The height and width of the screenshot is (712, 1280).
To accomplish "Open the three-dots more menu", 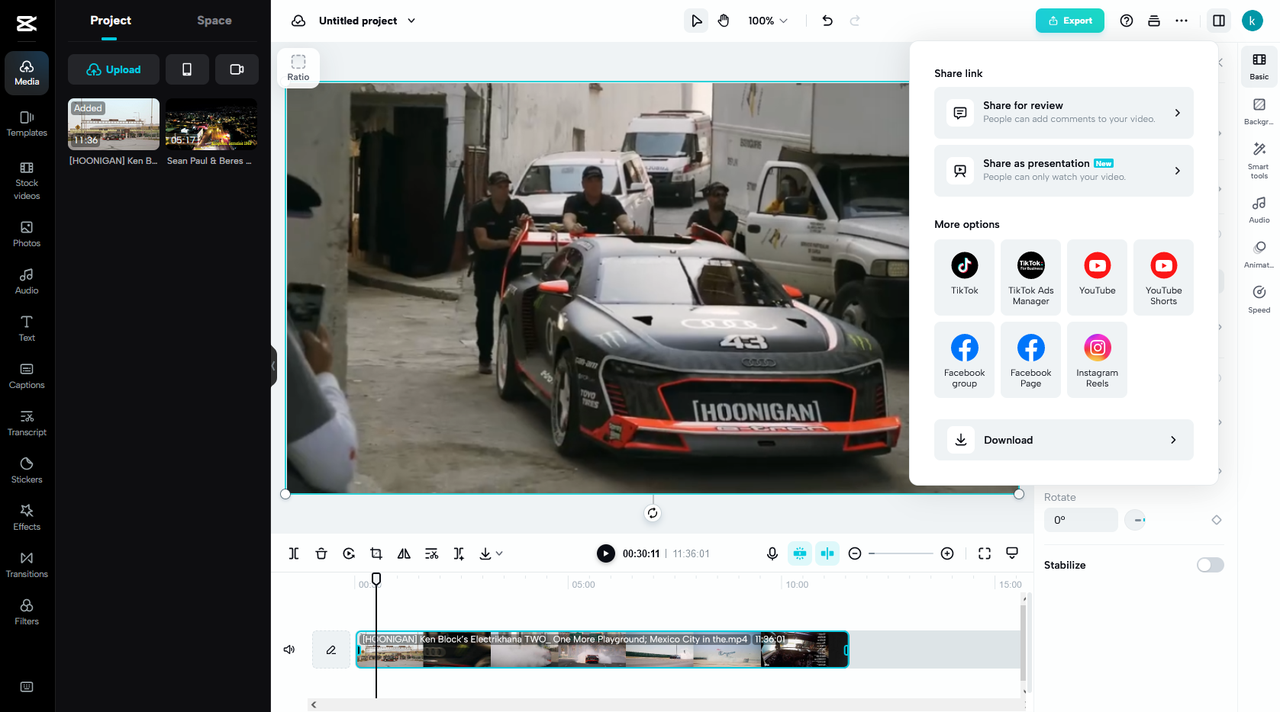I will [x=1182, y=20].
